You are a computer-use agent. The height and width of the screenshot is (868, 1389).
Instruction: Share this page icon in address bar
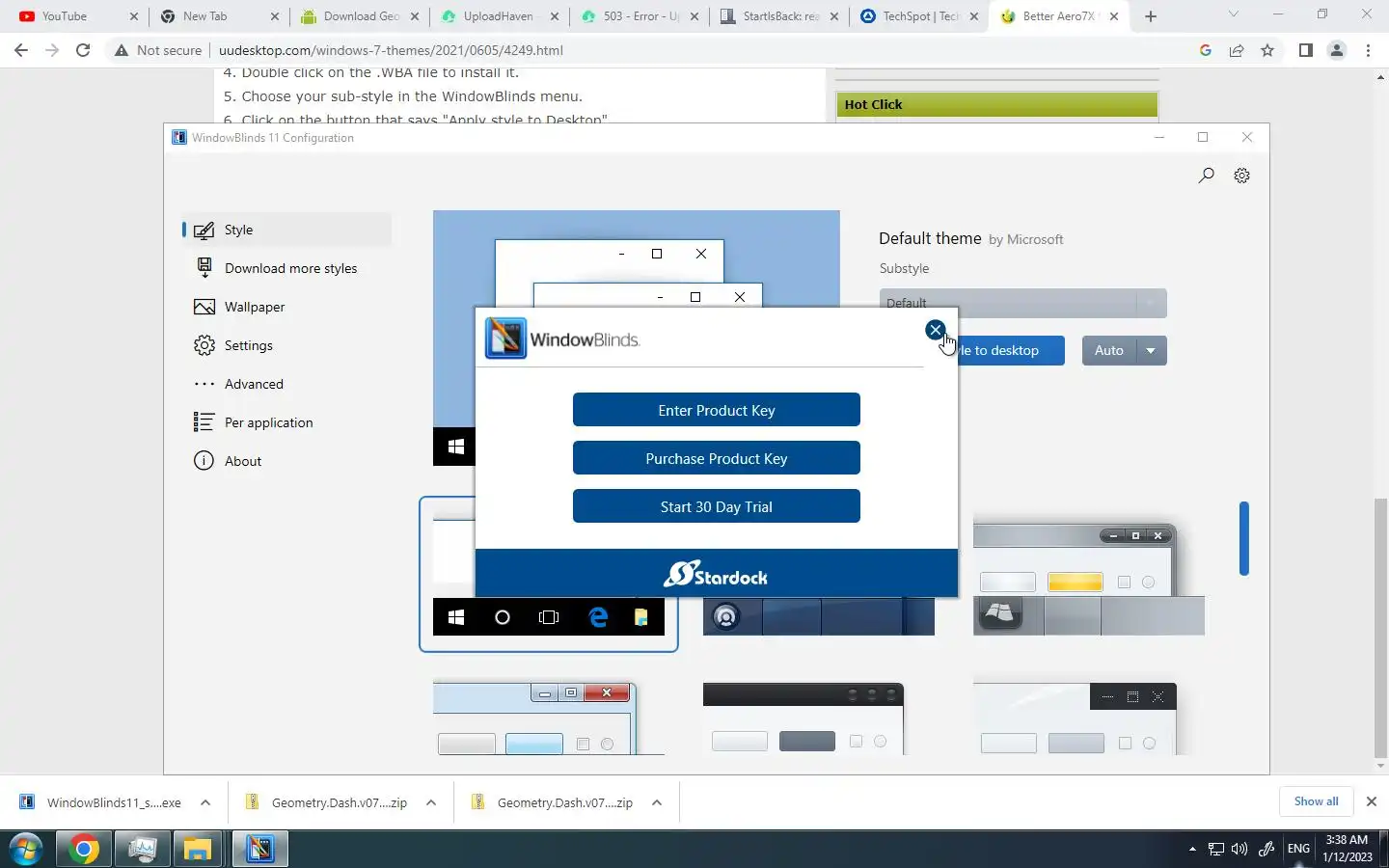tap(1237, 50)
